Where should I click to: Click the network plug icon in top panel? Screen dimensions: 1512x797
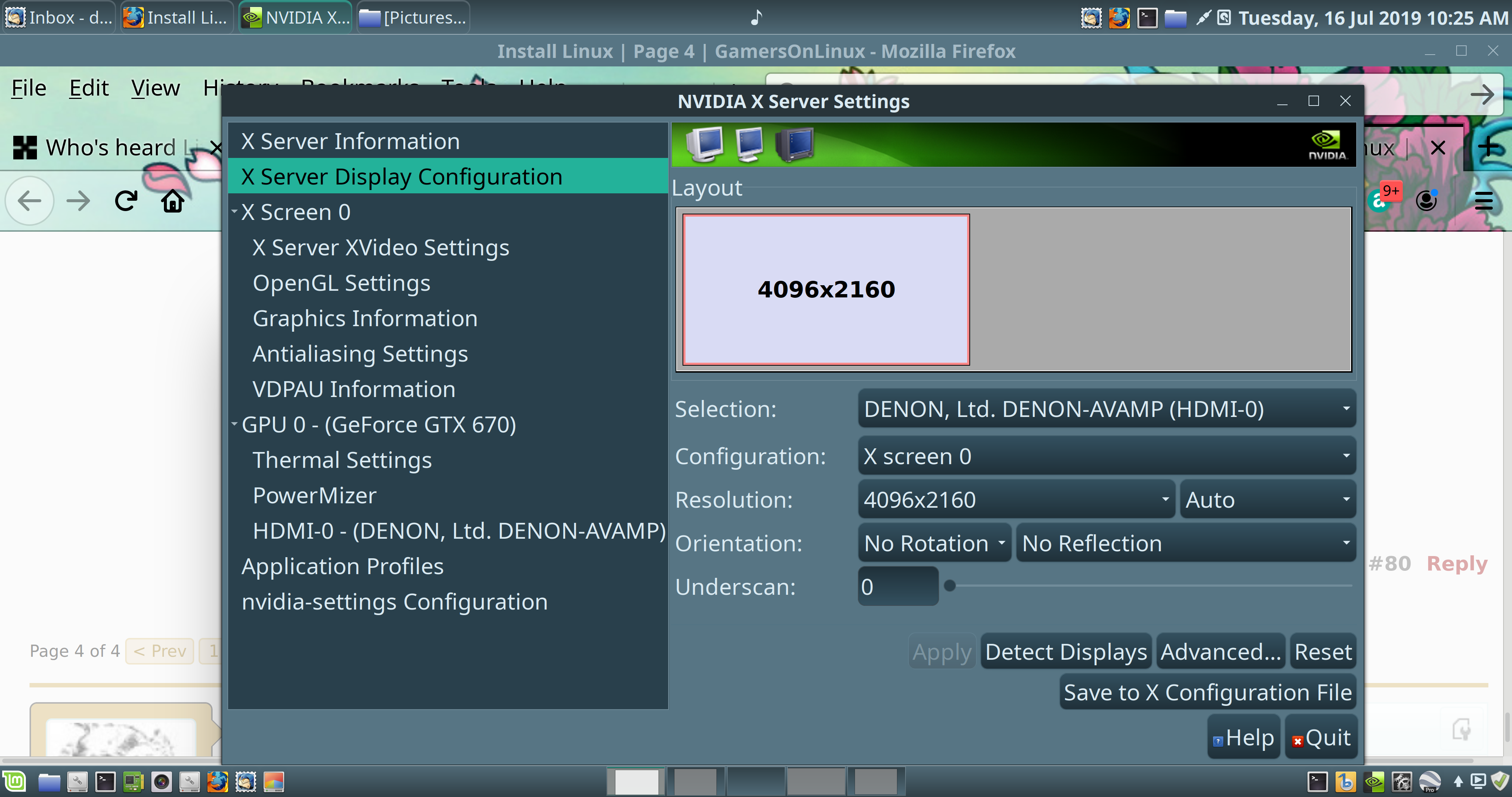point(1203,18)
